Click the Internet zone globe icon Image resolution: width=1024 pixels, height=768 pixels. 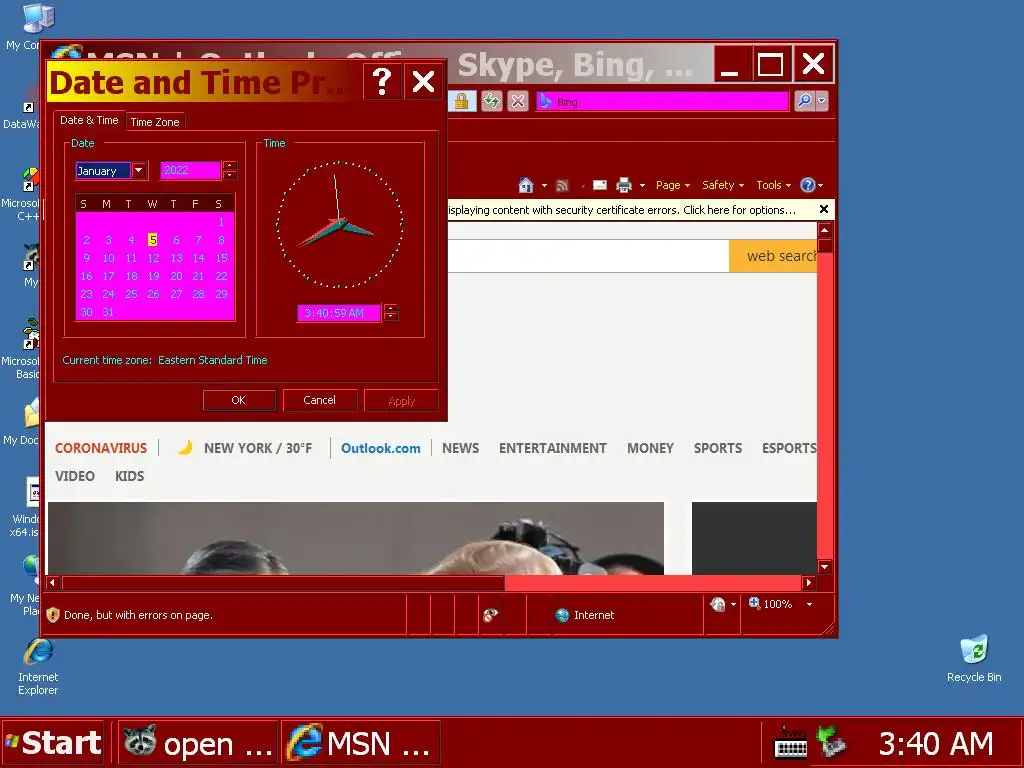(562, 615)
